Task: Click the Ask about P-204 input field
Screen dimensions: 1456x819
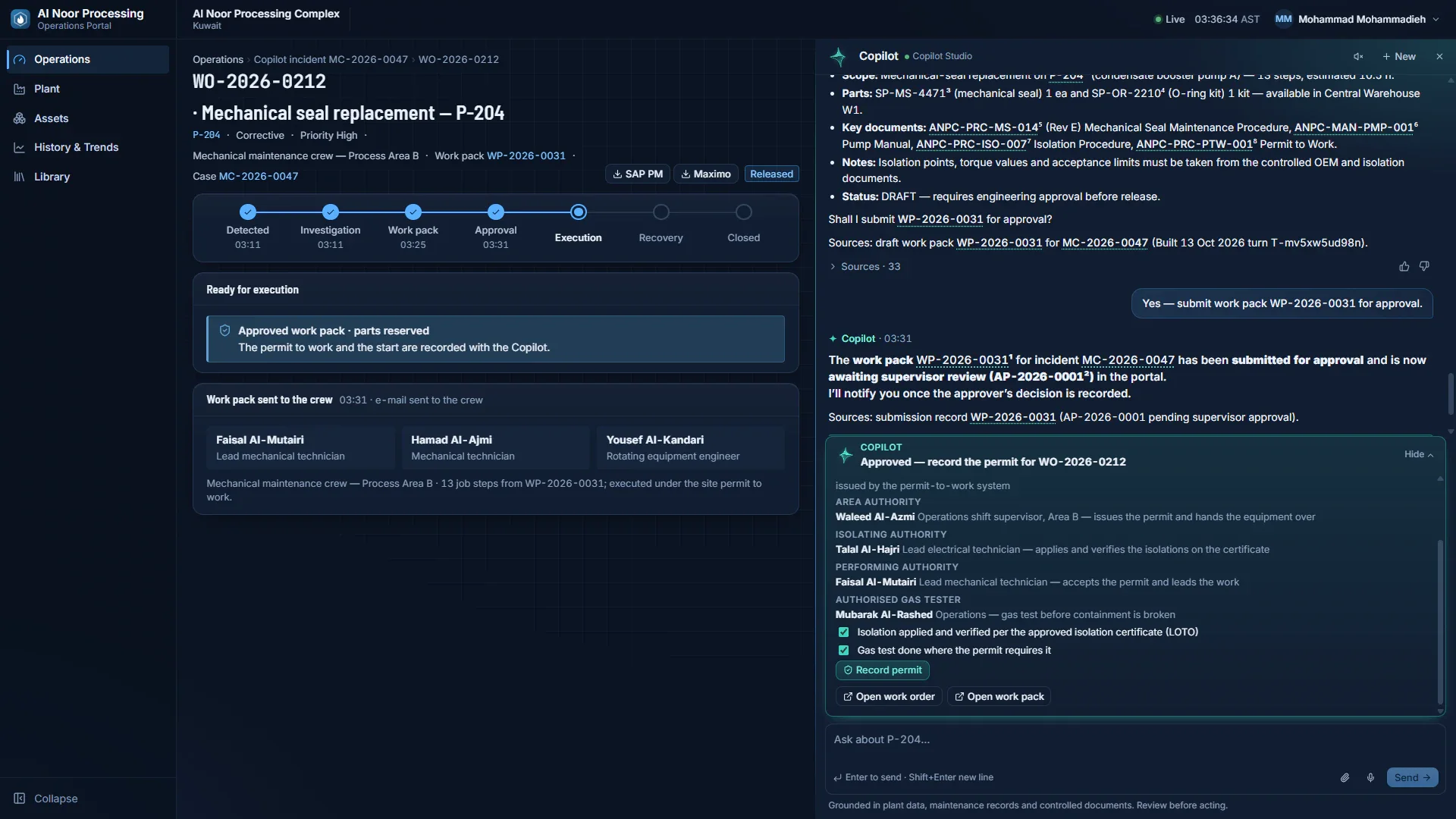Action: (1134, 739)
